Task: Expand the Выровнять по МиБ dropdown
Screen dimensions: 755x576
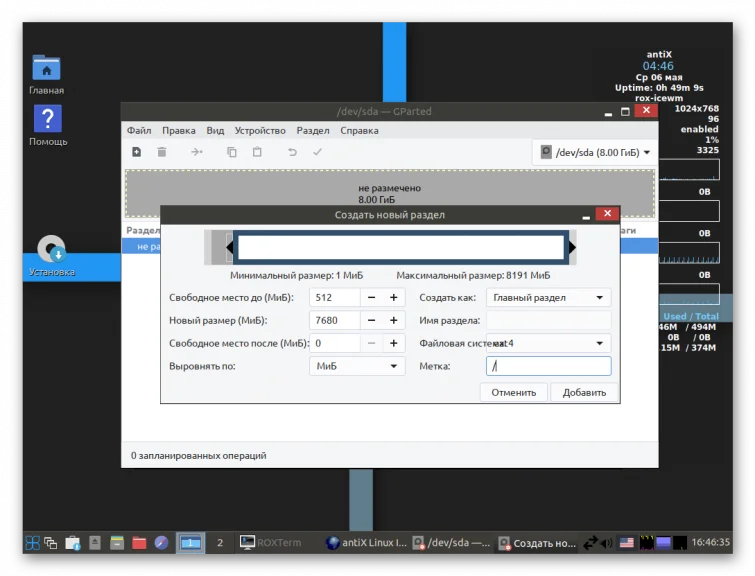Action: coord(357,366)
